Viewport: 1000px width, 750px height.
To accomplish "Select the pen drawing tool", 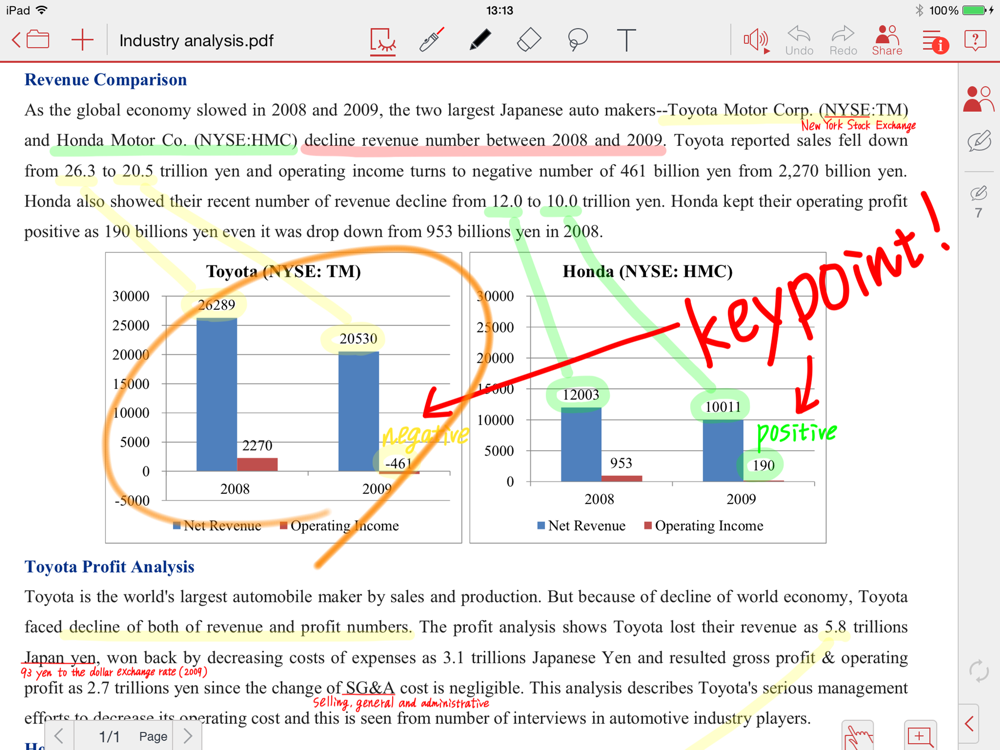I will 480,40.
